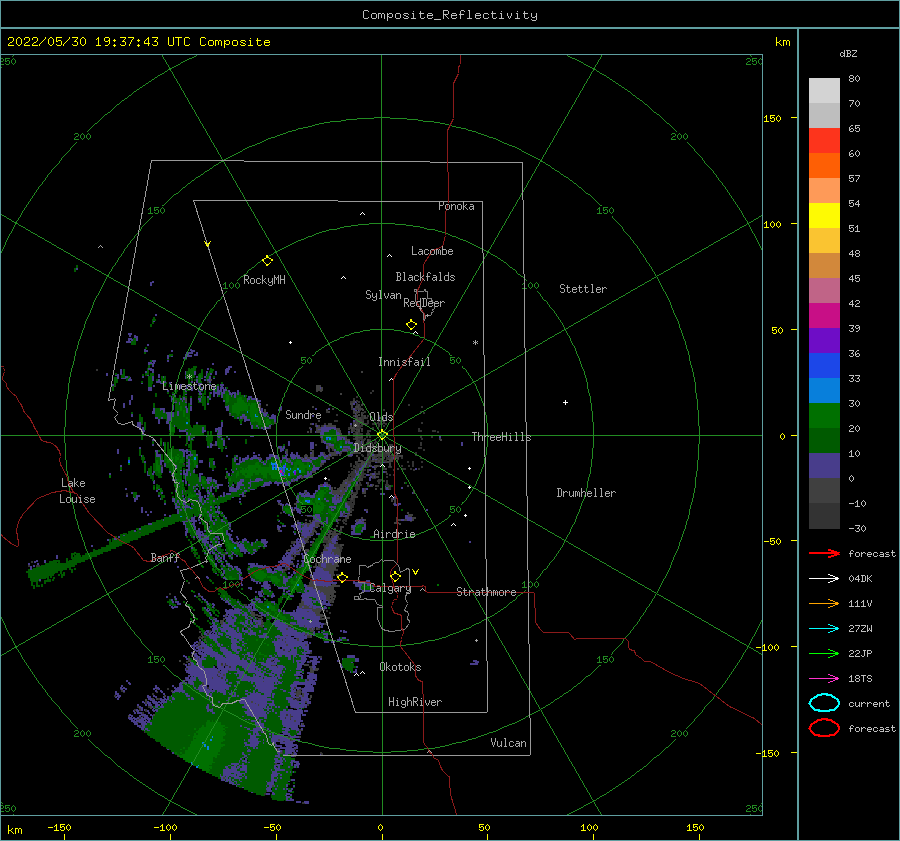Click the yellow diamond at the radar center
The height and width of the screenshot is (841, 900).
[382, 435]
